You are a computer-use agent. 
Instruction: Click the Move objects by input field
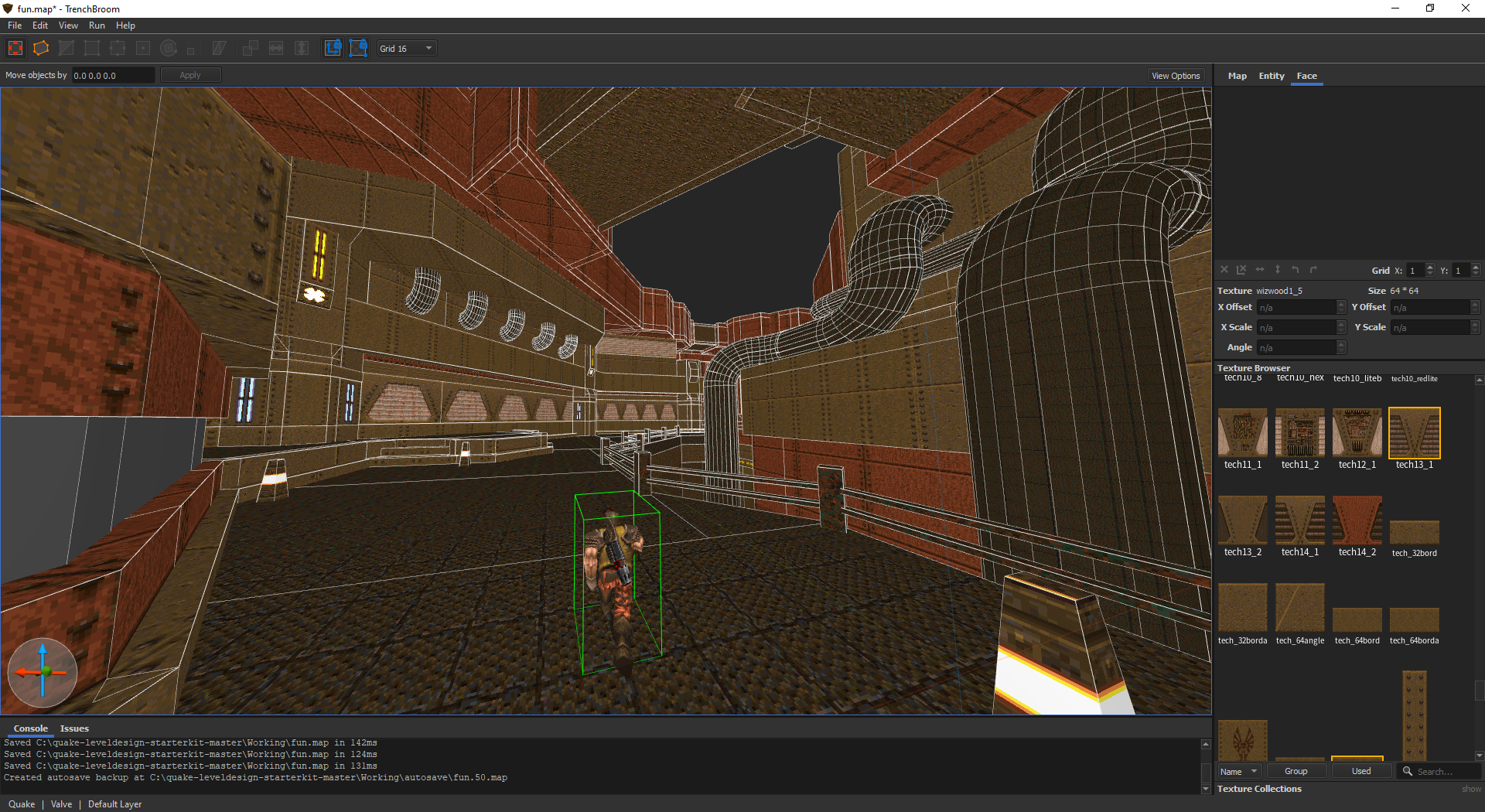[x=113, y=75]
